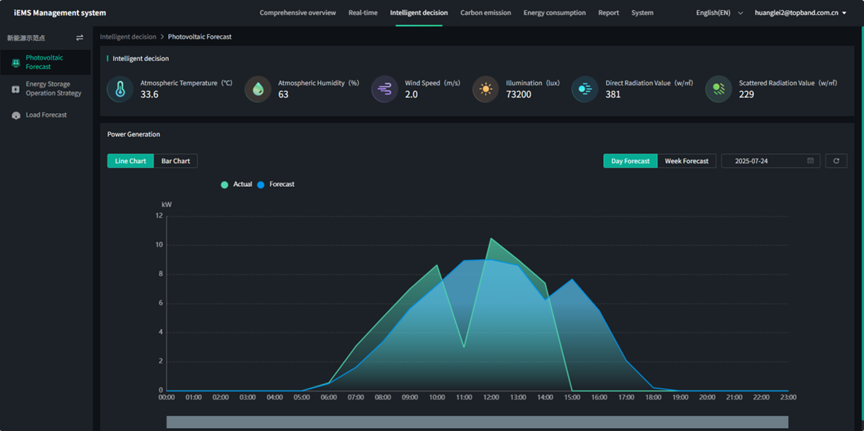
Task: Select Load Forecast in the sidebar
Action: point(46,115)
